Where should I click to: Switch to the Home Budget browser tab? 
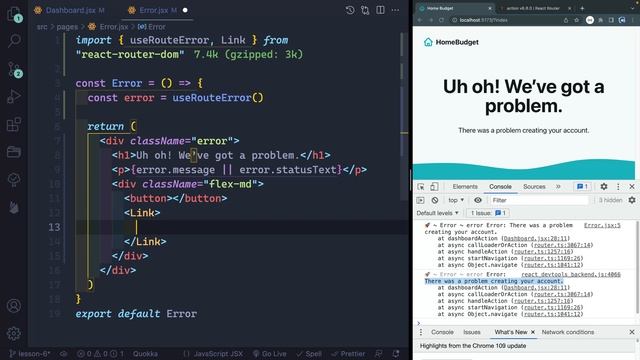tap(456, 8)
